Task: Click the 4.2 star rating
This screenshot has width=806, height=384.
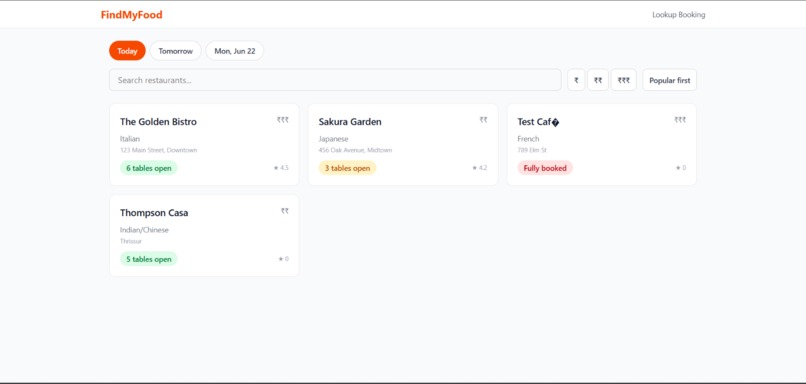Action: tap(480, 168)
